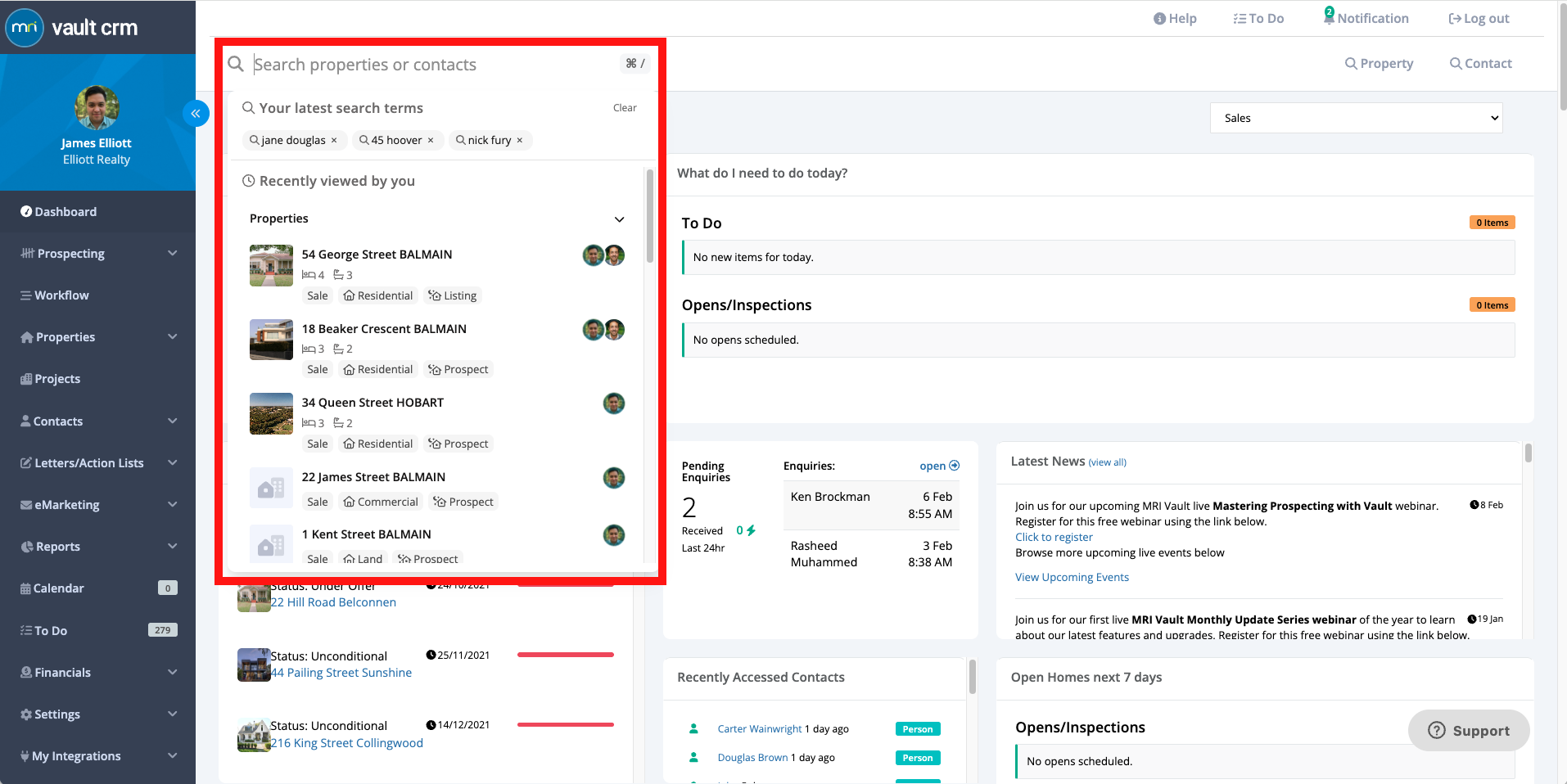This screenshot has width=1567, height=784.
Task: Remove the '45 hoover' search term
Action: tap(431, 141)
